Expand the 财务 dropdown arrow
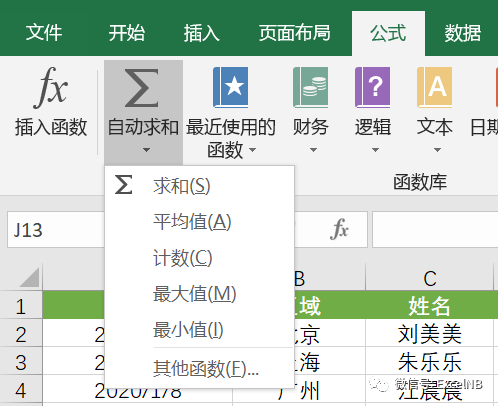498x406 pixels. click(x=313, y=150)
